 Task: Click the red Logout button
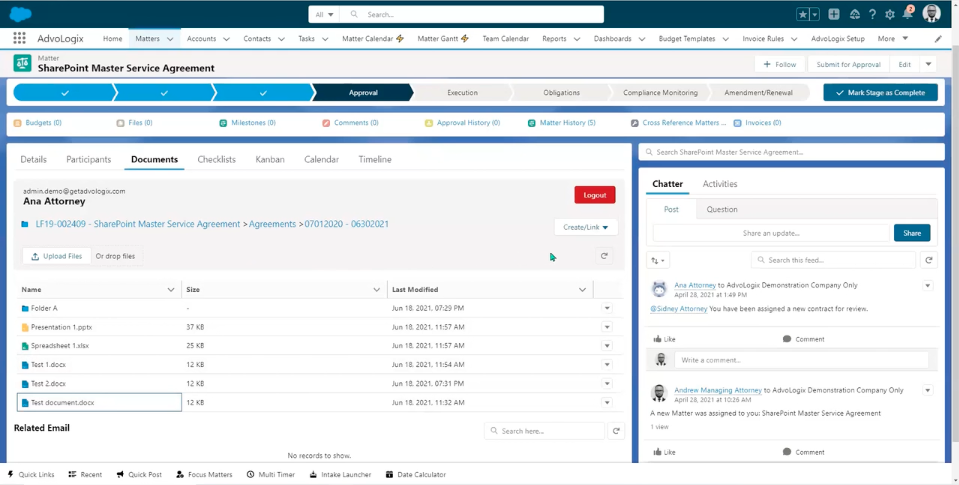tap(594, 195)
